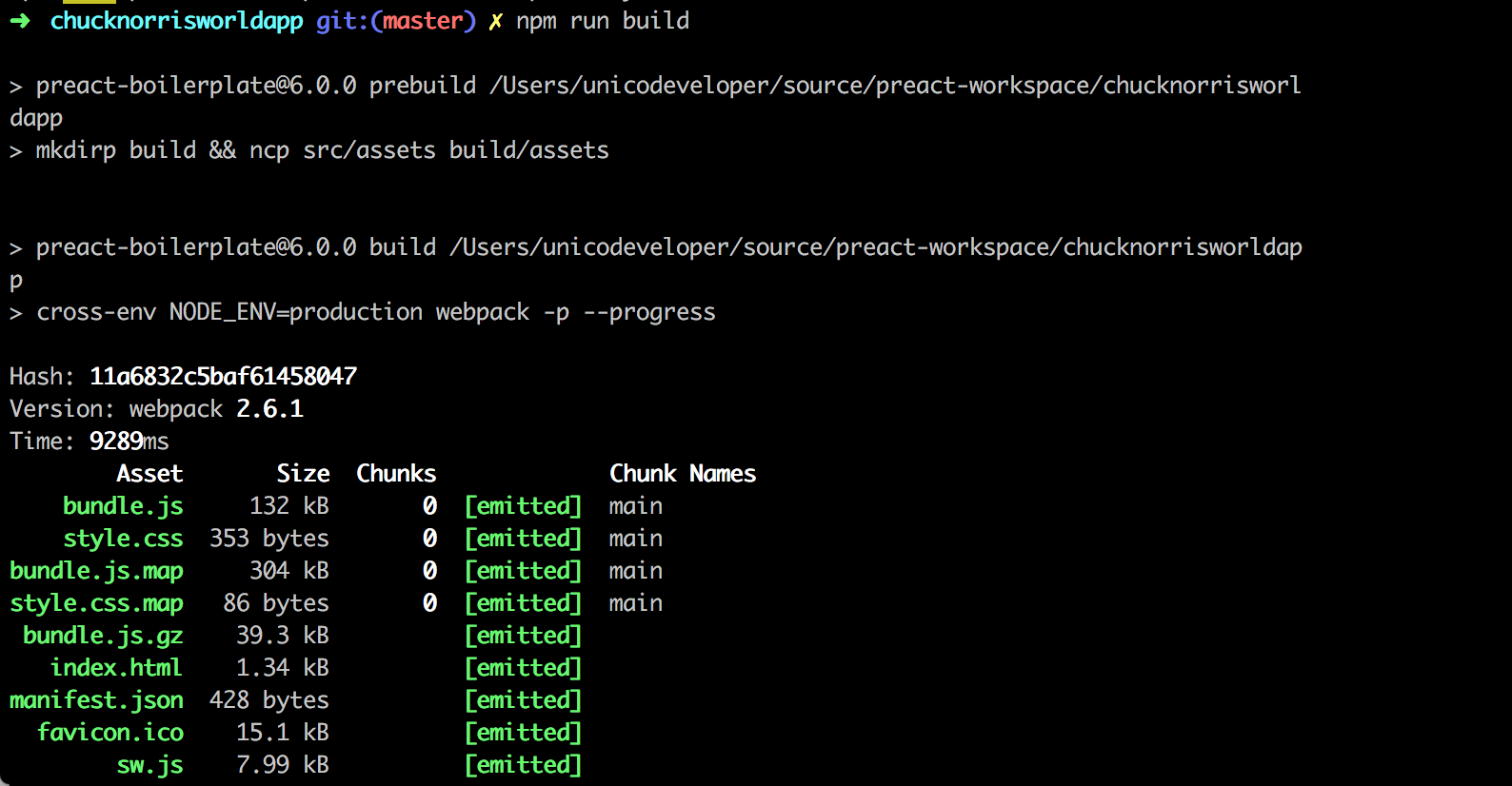Click the cross-env NODE_ENV=production webpack line
The width and height of the screenshot is (1512, 786).
(363, 312)
